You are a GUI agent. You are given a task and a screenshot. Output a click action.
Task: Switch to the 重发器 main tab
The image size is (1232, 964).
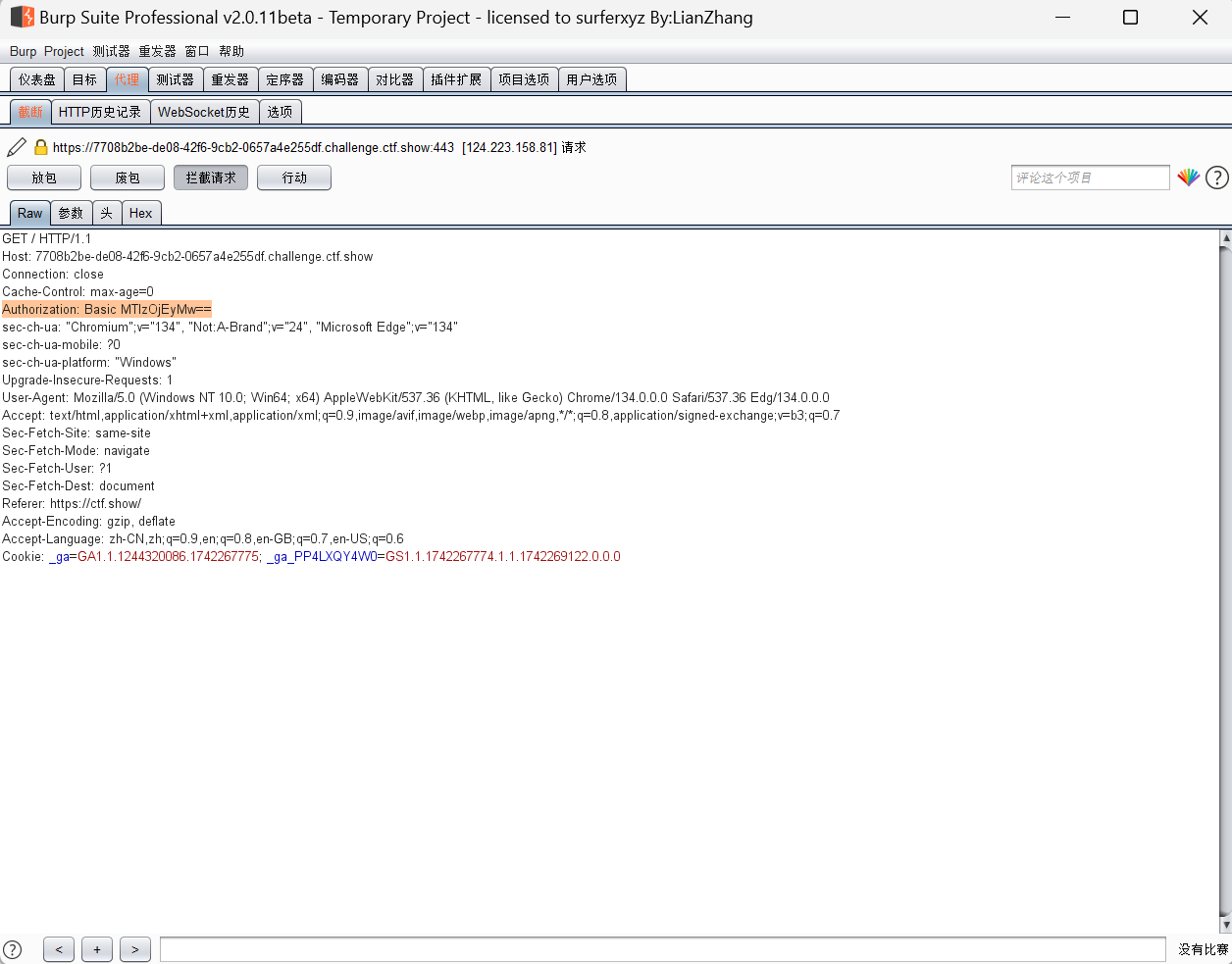pos(231,79)
